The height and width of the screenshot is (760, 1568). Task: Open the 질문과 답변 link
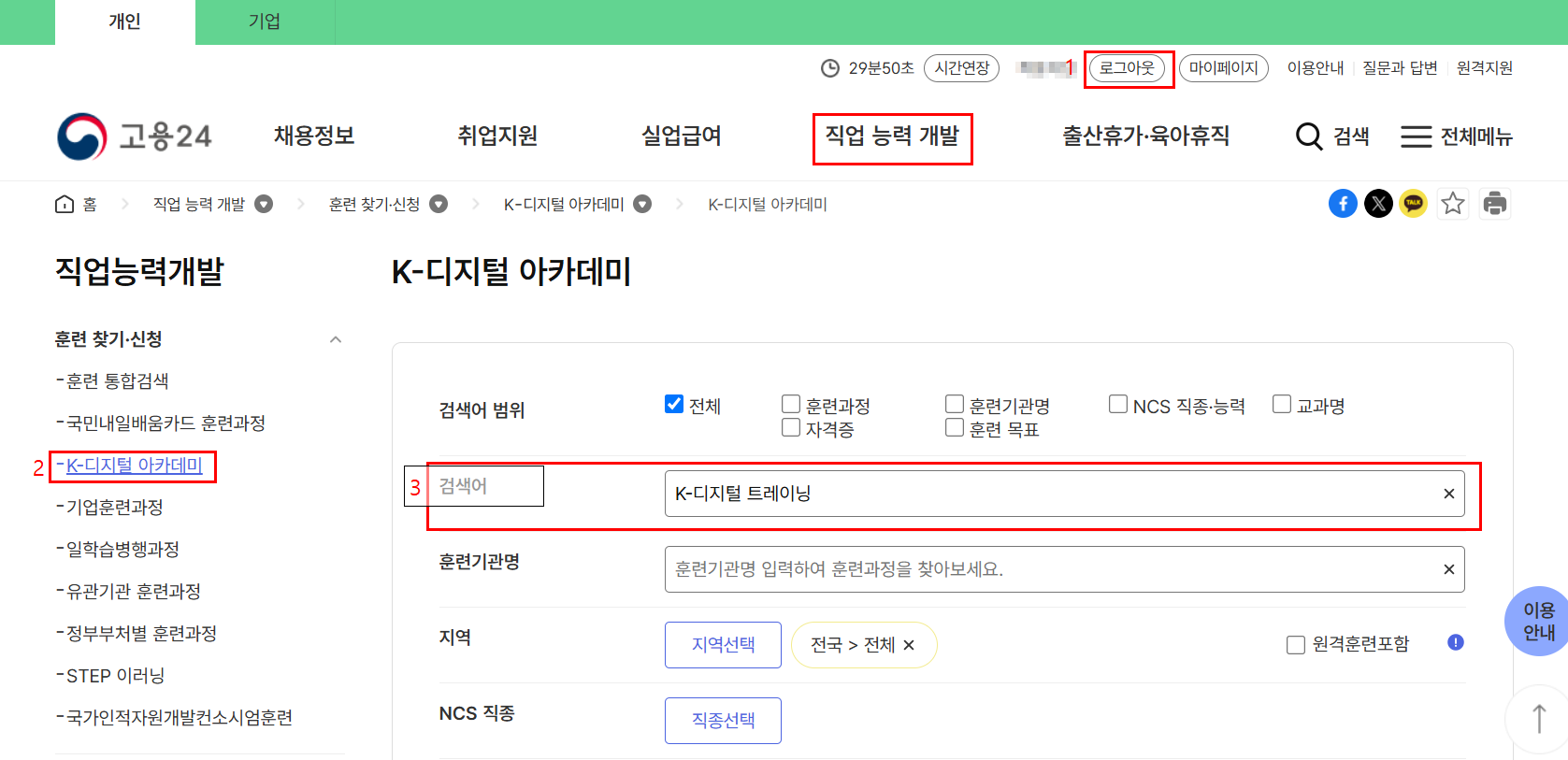1400,68
